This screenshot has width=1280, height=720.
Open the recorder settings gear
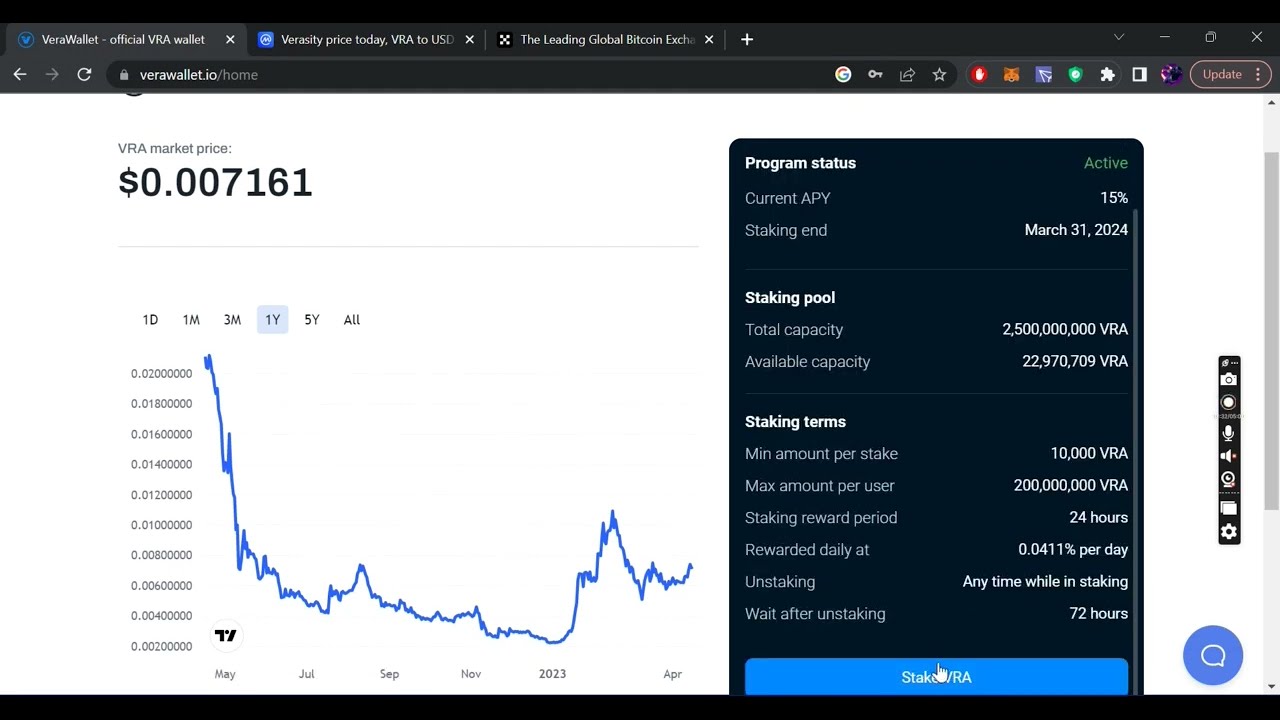pyautogui.click(x=1228, y=532)
